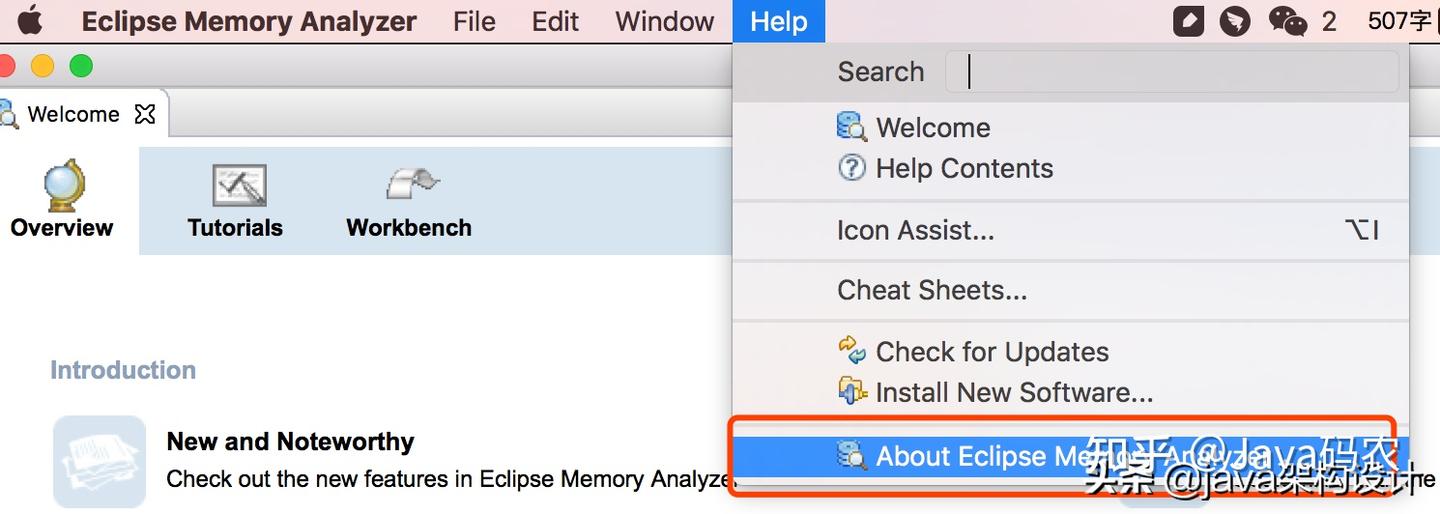Click the Apple menu icon
The image size is (1440, 514).
coord(29,21)
